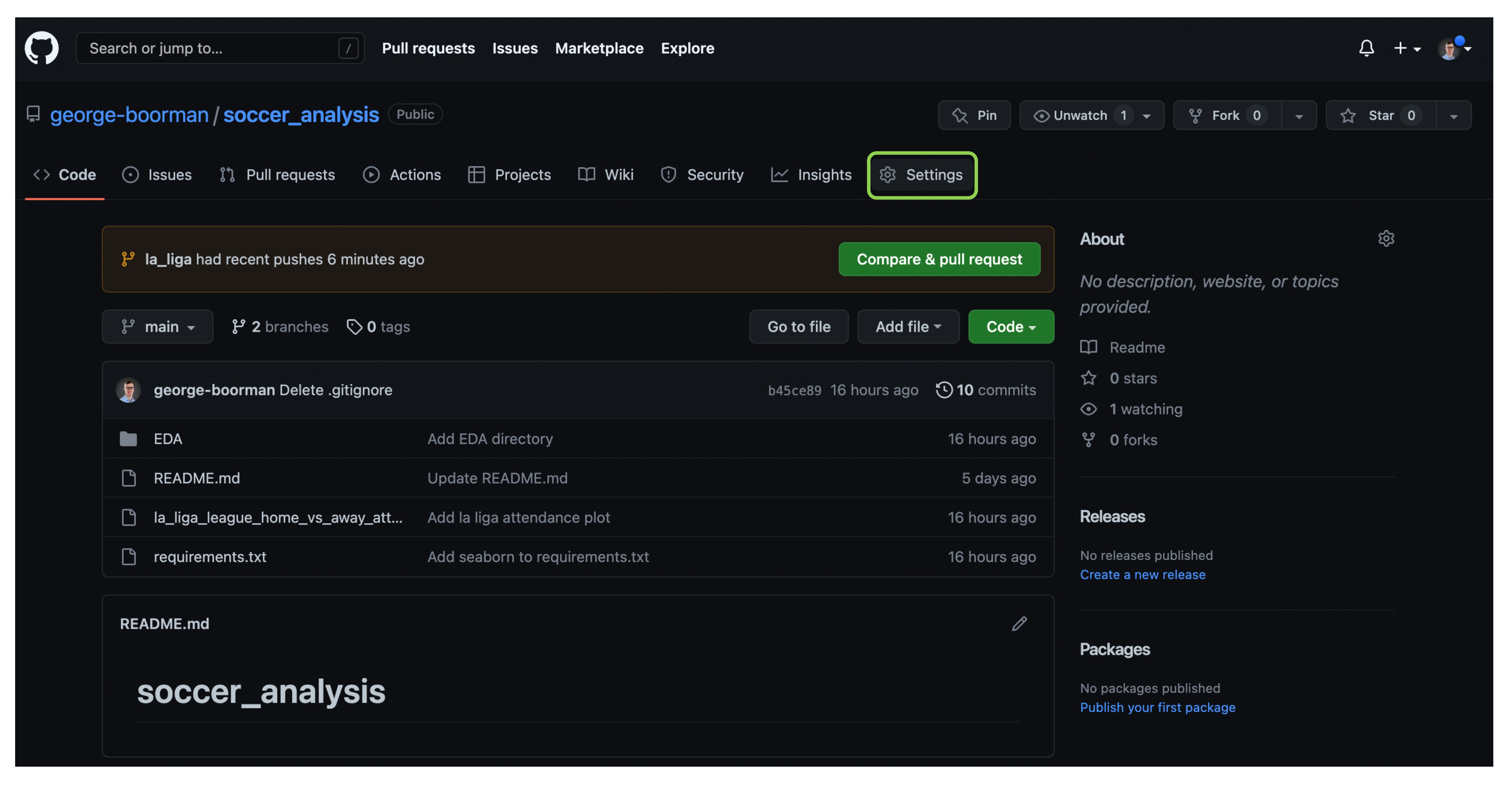Open the Wiki tab
This screenshot has height=801, width=1512.
coord(606,175)
